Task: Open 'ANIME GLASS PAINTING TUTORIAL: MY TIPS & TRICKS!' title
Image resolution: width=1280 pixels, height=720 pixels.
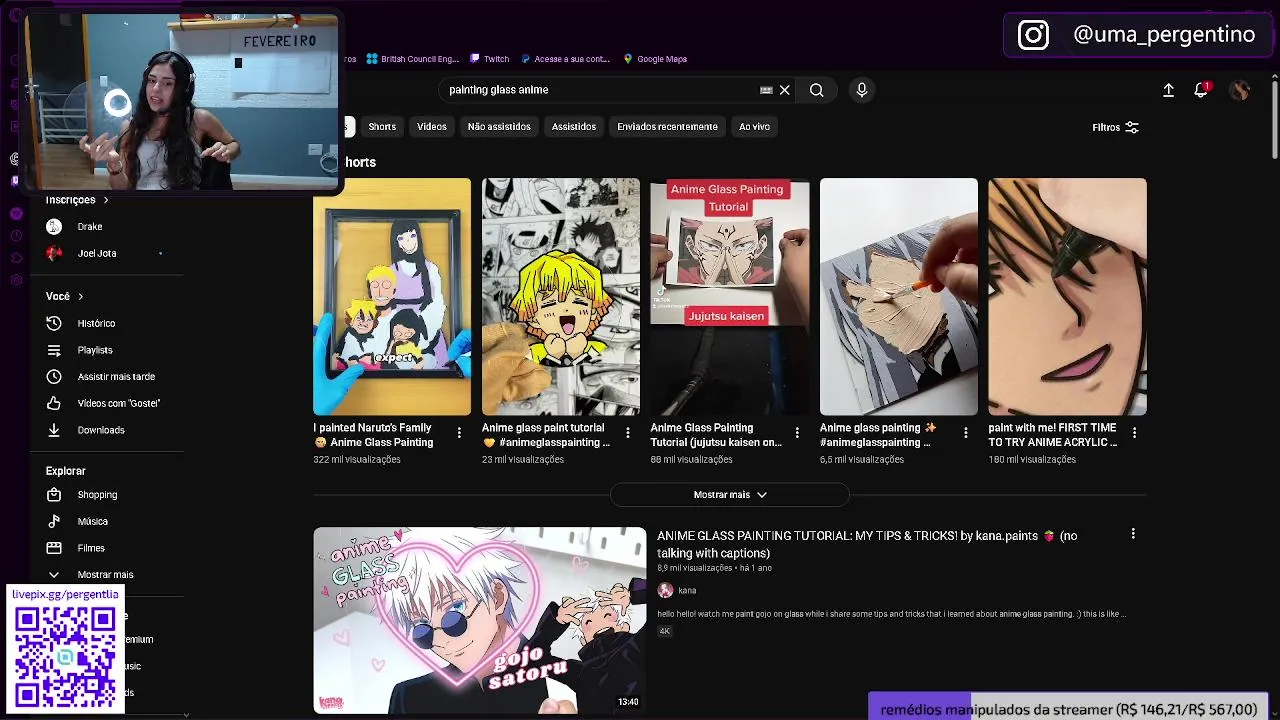Action: (x=866, y=544)
